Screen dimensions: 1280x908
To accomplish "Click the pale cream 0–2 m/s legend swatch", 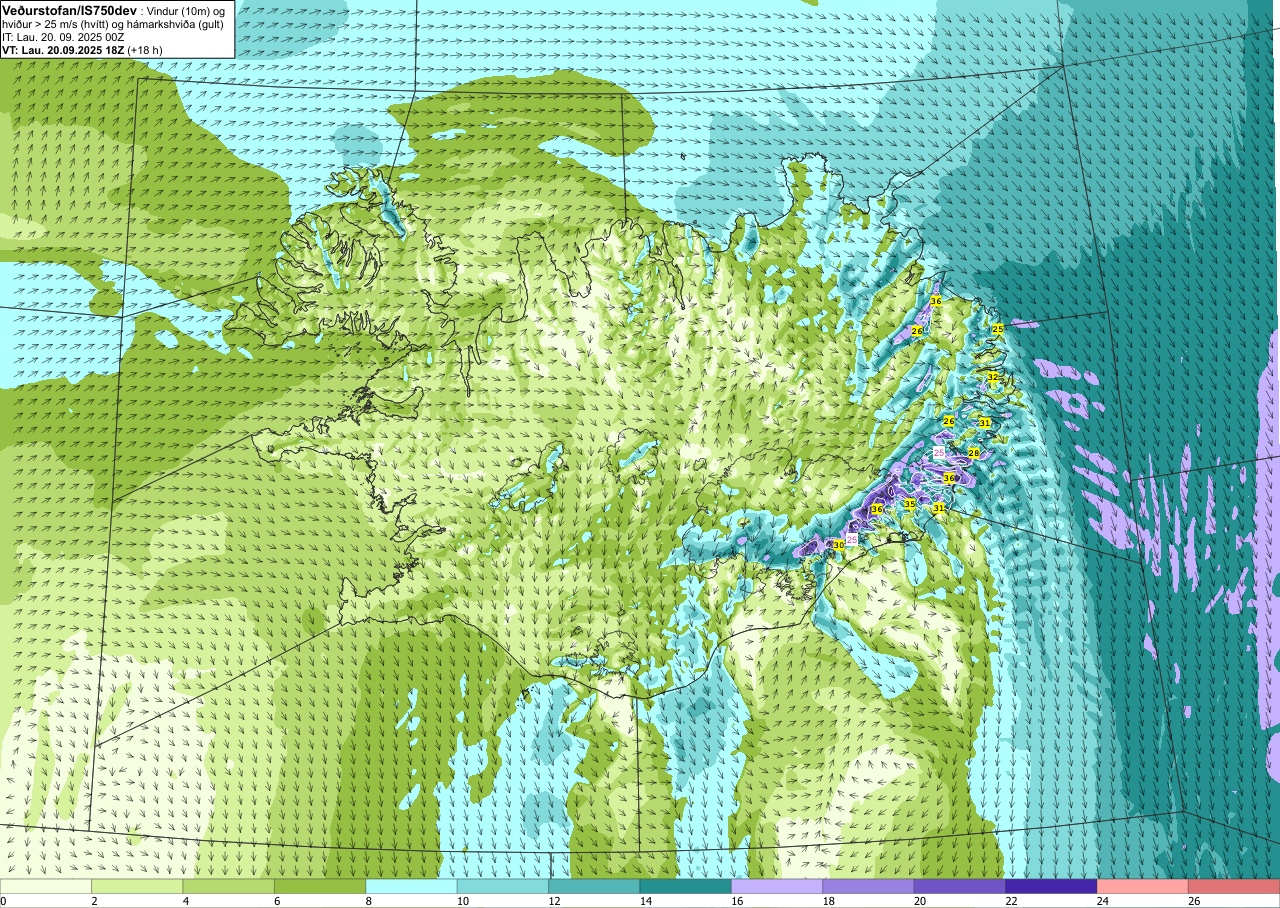I will click(46, 886).
